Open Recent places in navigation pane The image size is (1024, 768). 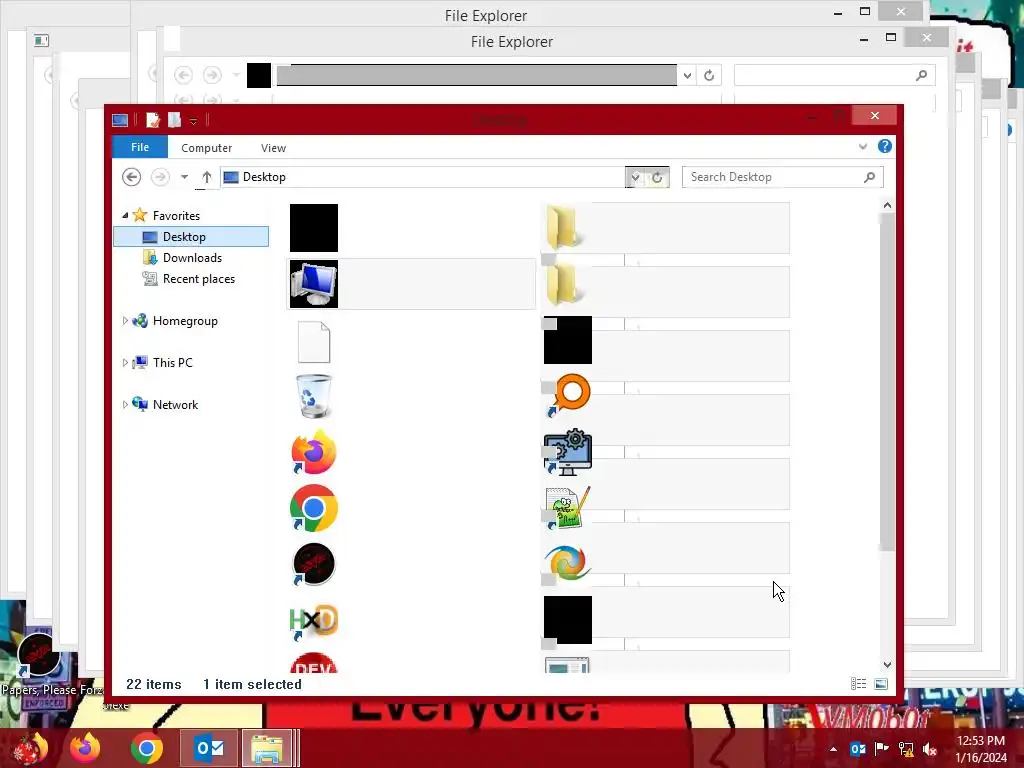click(199, 279)
